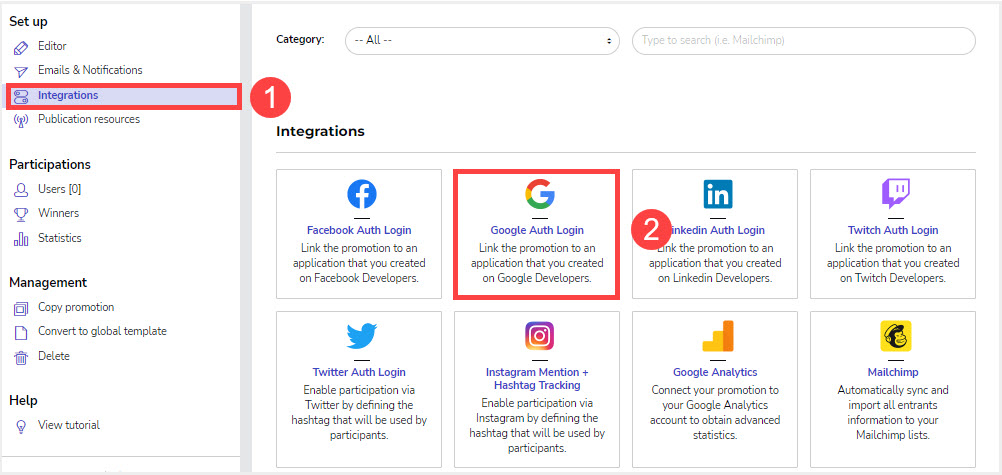
Task: Click the Publication resources broadcast icon
Action: 21,120
